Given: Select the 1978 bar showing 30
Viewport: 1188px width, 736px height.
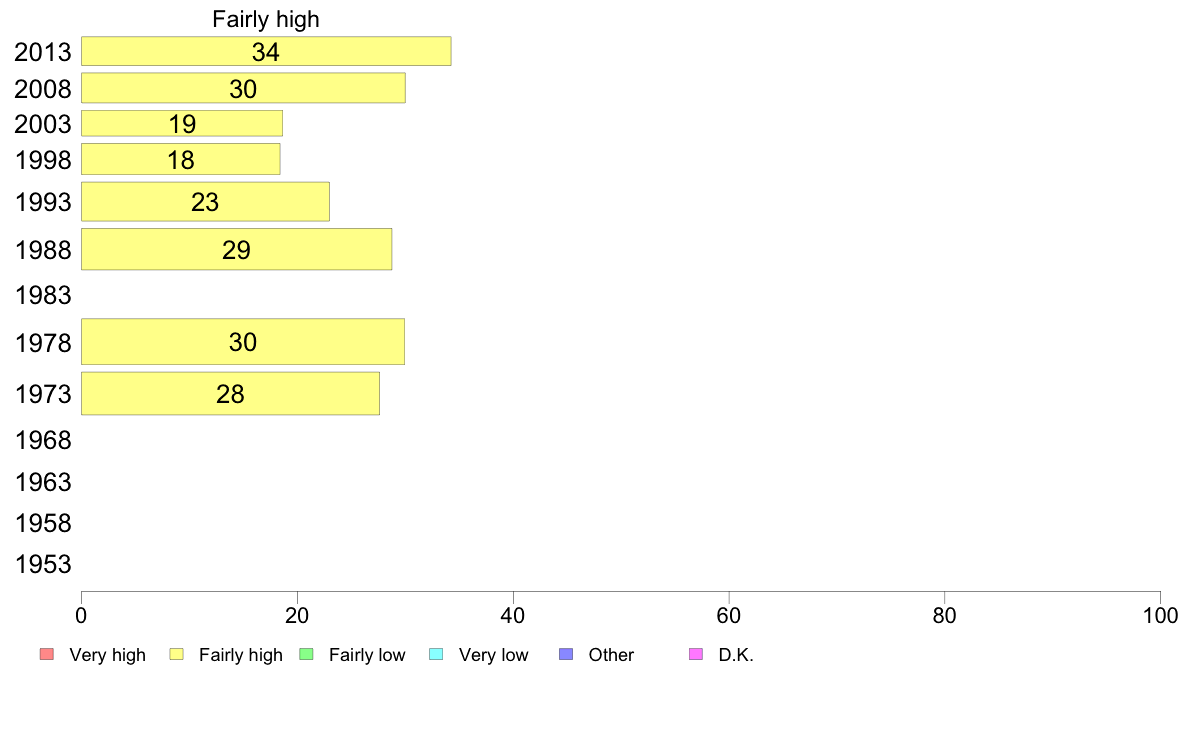Looking at the screenshot, I should coord(243,342).
